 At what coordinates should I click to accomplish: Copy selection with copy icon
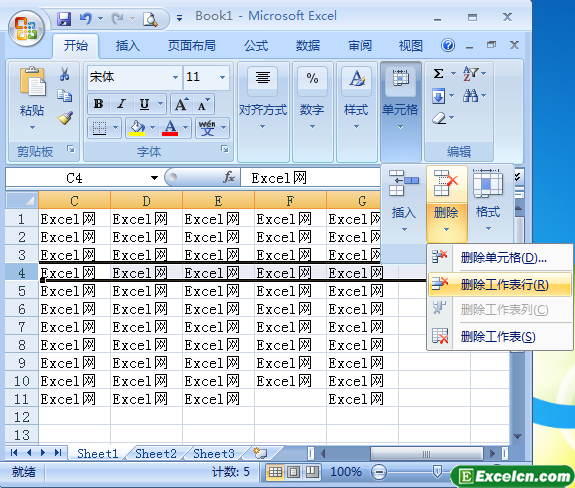point(65,95)
